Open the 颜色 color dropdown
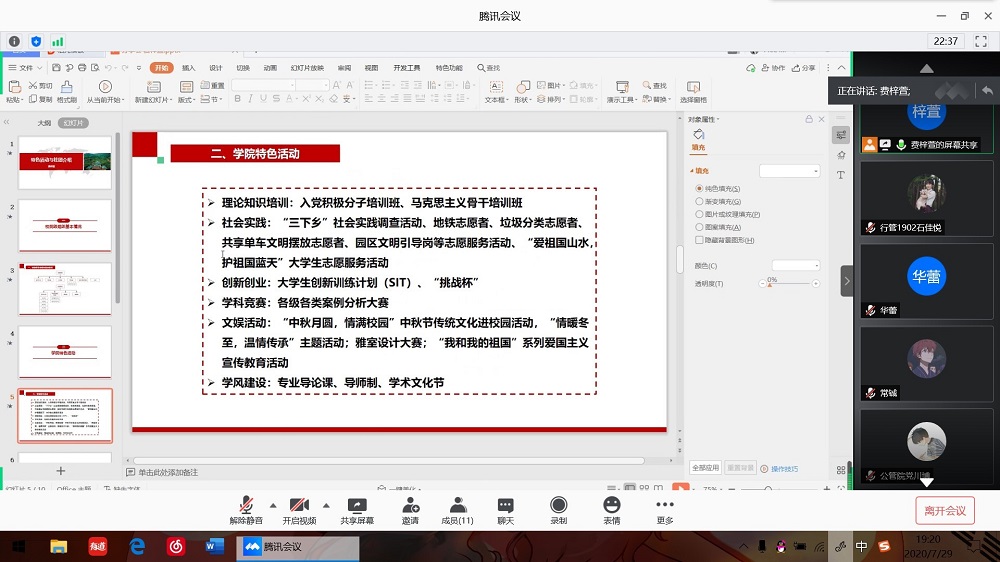Screen dimensions: 1000x562 click(795, 266)
